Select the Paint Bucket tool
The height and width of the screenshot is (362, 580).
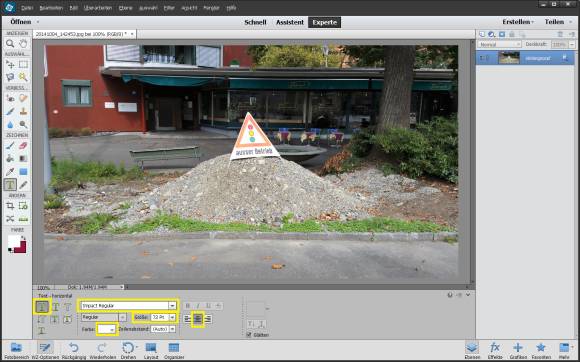click(x=10, y=159)
